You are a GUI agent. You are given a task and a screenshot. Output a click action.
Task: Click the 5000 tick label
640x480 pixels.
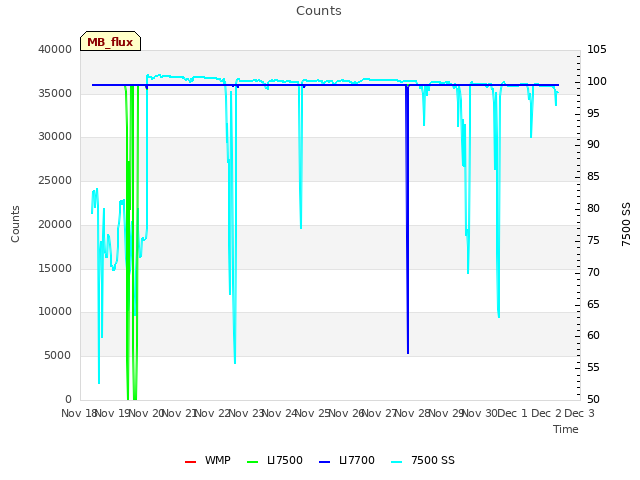tap(58, 356)
